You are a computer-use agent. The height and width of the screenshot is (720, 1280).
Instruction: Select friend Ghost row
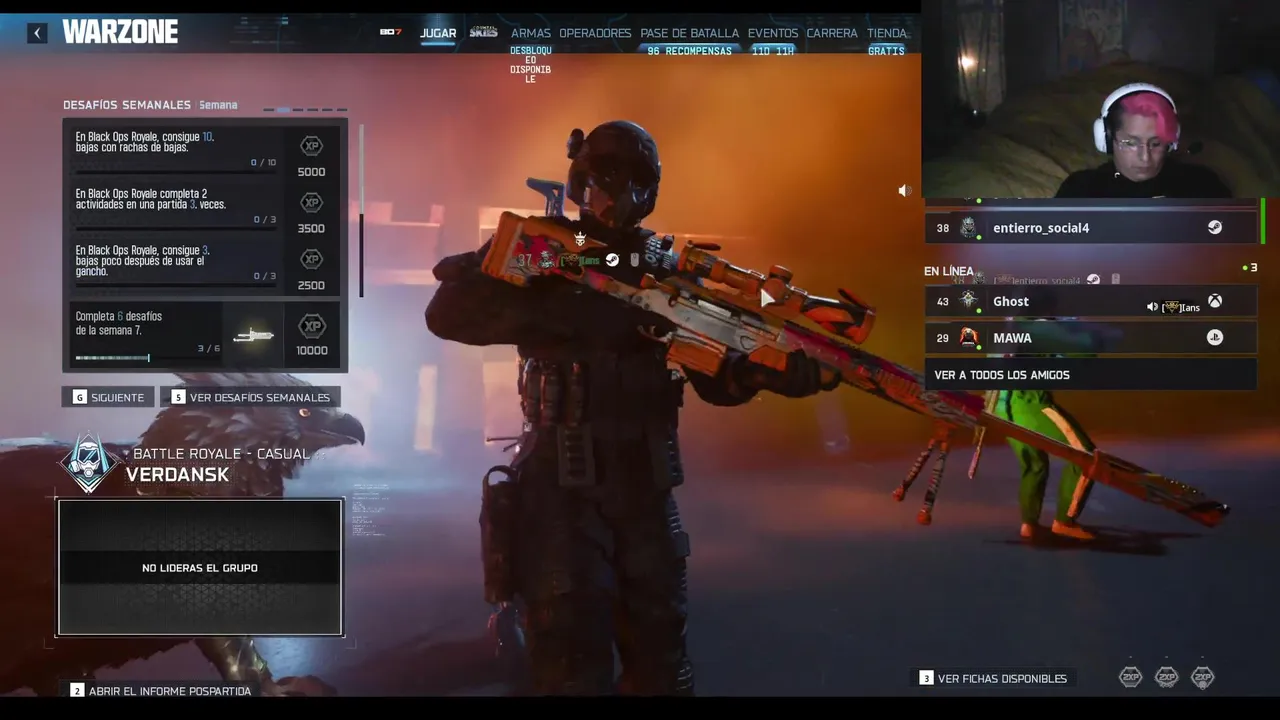tap(1090, 301)
